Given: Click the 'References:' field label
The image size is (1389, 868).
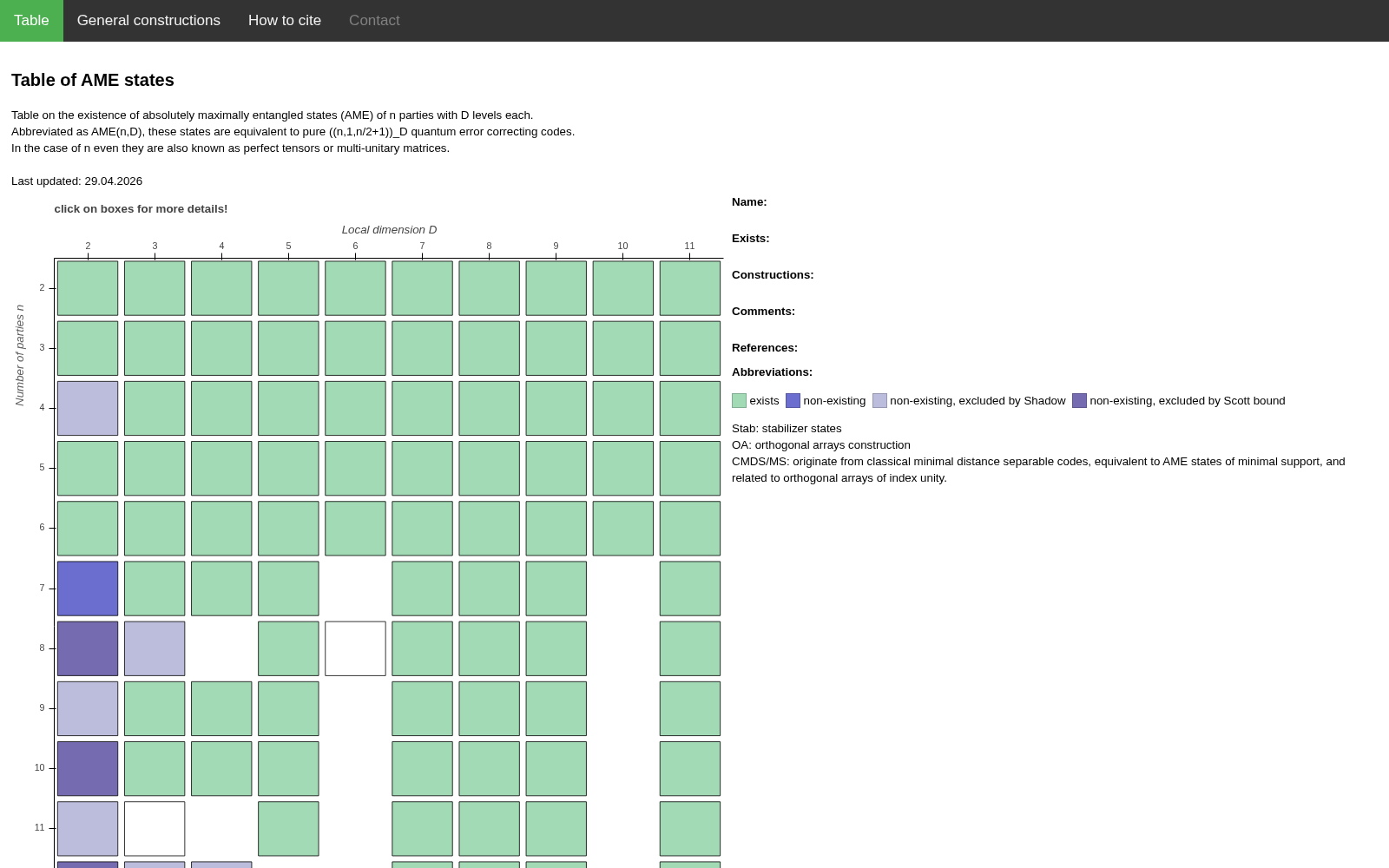Looking at the screenshot, I should click(765, 348).
